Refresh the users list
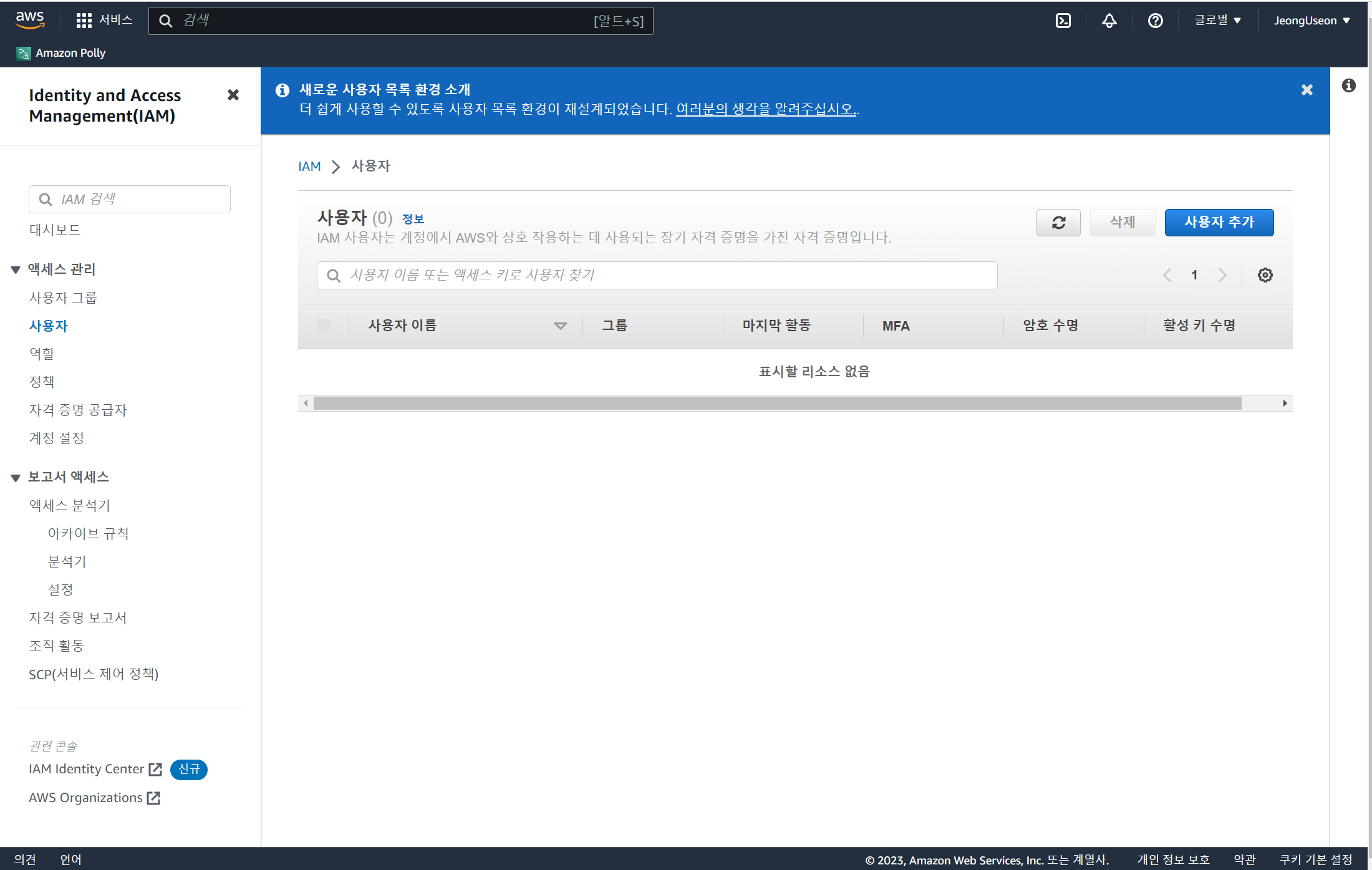Screen dimensions: 1372x870 tap(1058, 223)
